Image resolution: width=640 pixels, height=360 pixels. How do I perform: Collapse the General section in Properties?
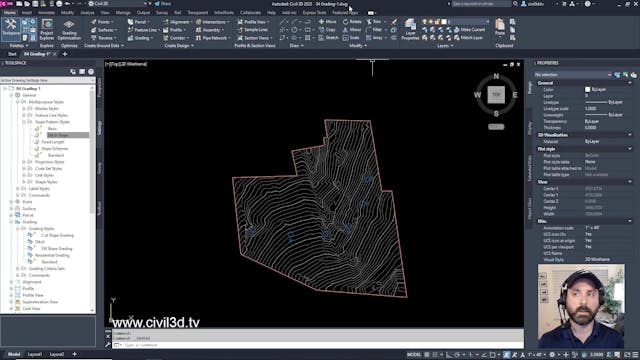(x=630, y=83)
